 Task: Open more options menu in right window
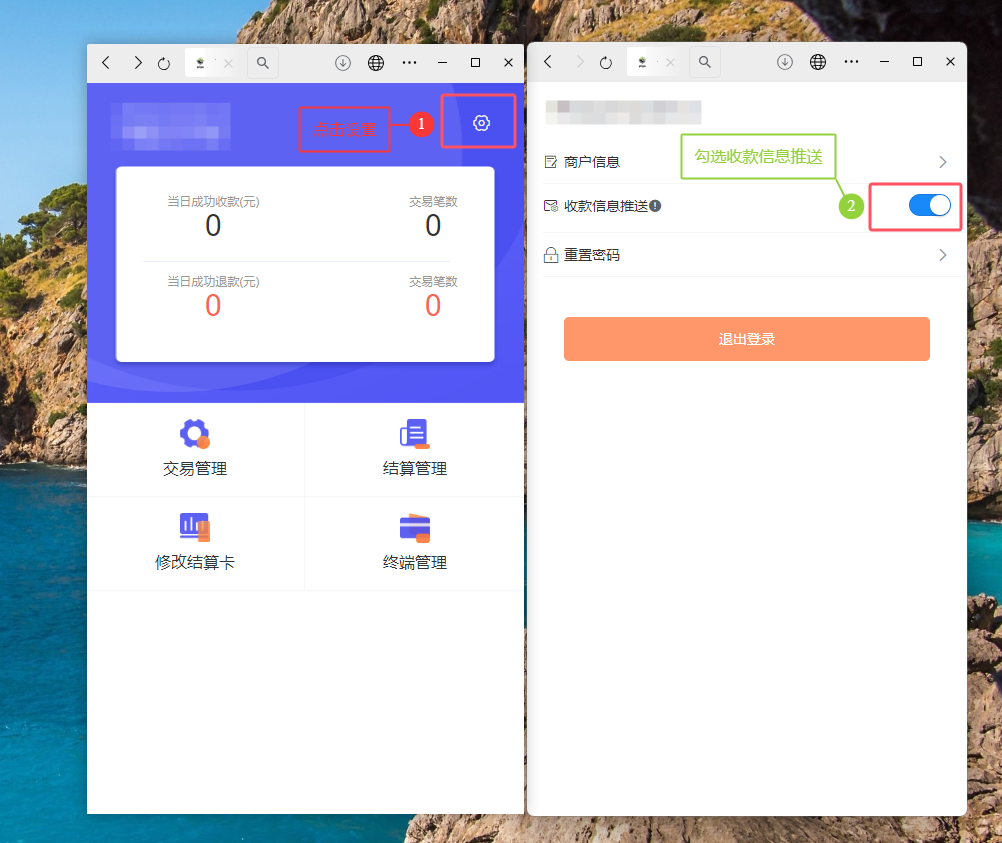pos(851,62)
